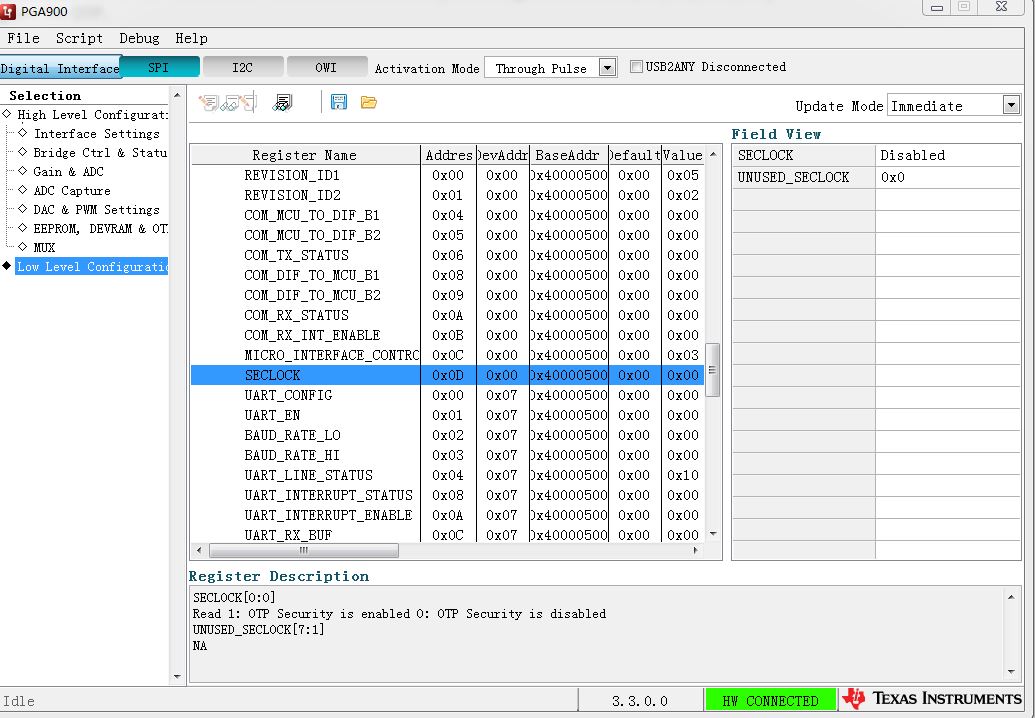Viewport: 1035px width, 718px height.
Task: Toggle the USB2ANY Disconnected checkbox
Action: [636, 67]
